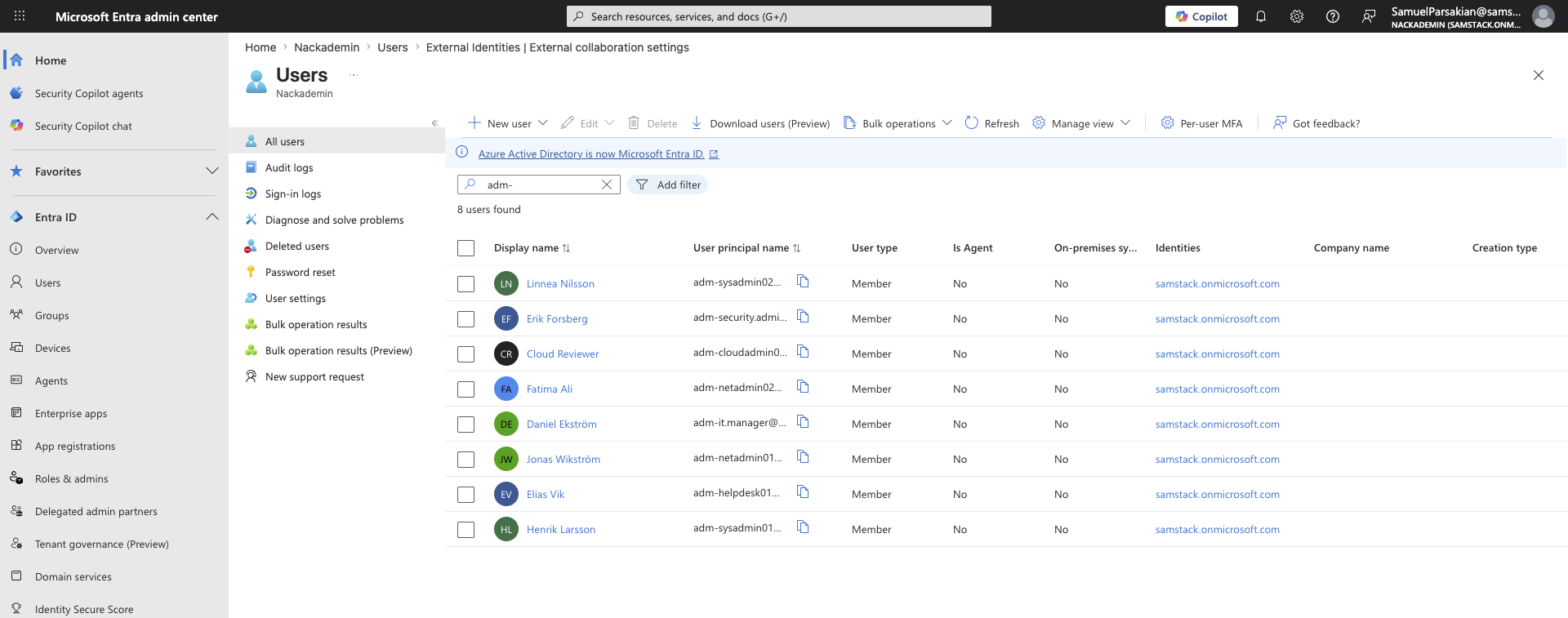Copy Erik Forsberg's user principal name
This screenshot has height=618, width=1568.
pos(803,317)
